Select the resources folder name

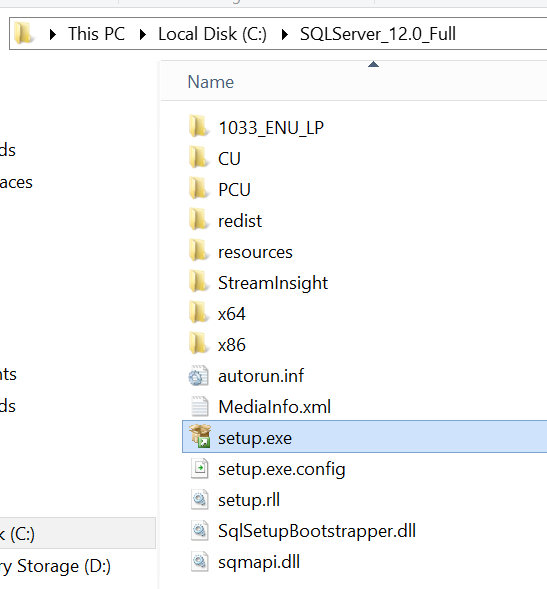coord(255,252)
